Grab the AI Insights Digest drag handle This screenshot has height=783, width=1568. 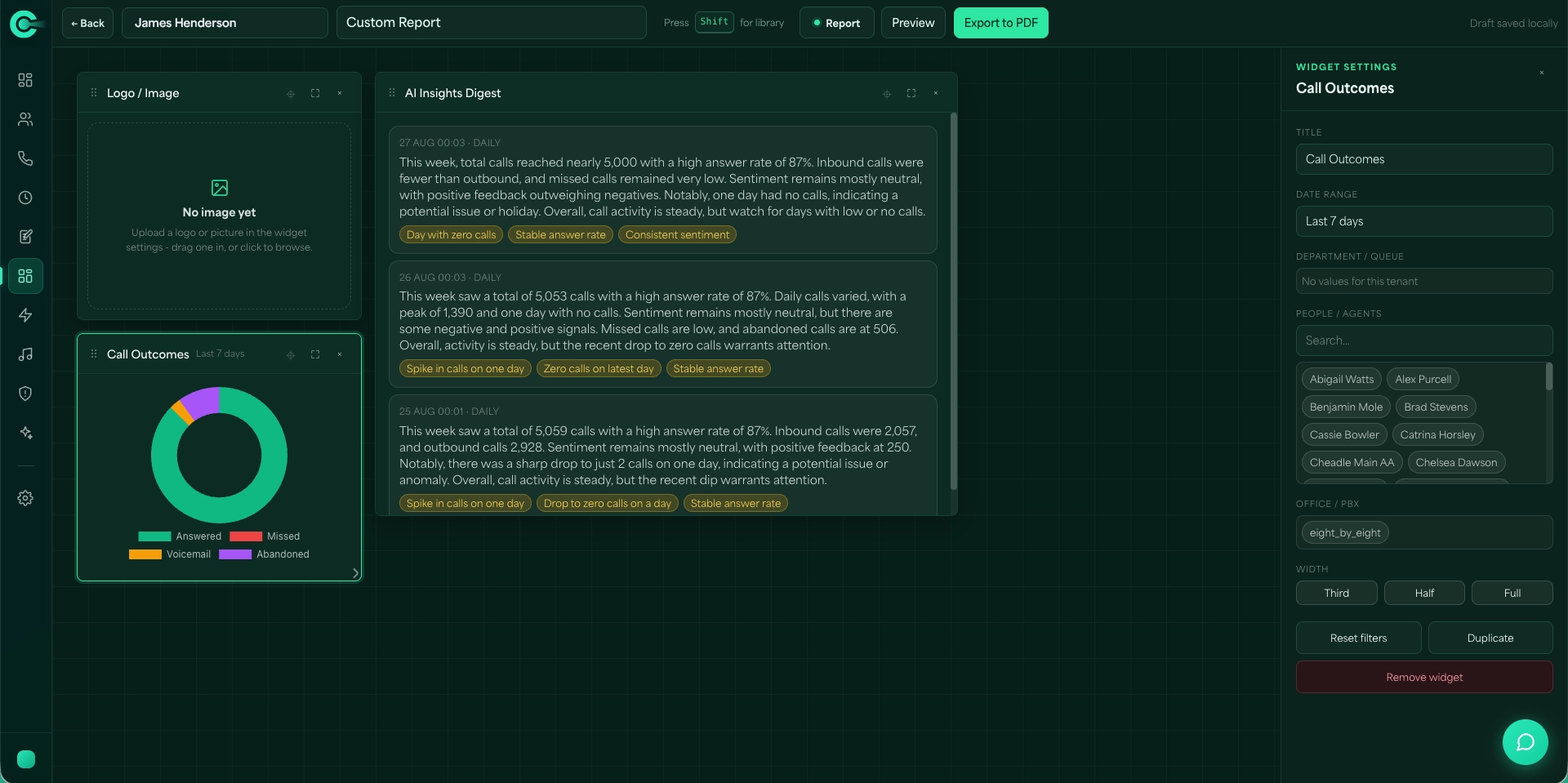click(392, 93)
